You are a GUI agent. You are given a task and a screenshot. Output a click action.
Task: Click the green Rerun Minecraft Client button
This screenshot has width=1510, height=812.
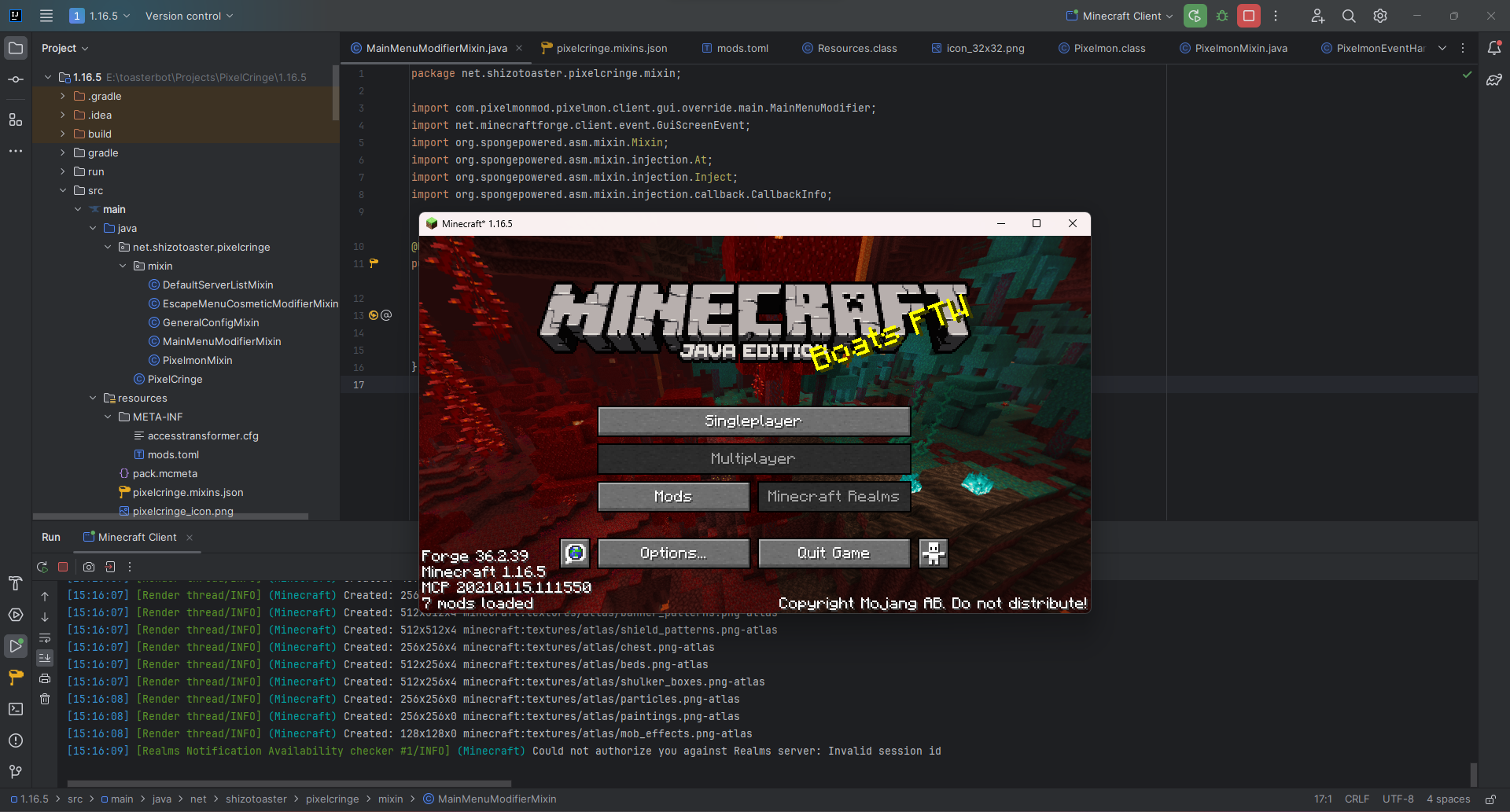[1195, 16]
